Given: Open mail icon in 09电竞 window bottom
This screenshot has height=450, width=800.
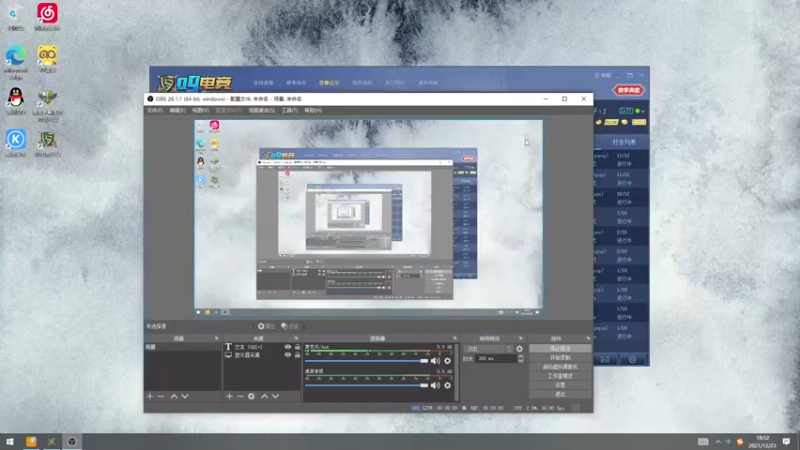Looking at the screenshot, I should pos(605,359).
